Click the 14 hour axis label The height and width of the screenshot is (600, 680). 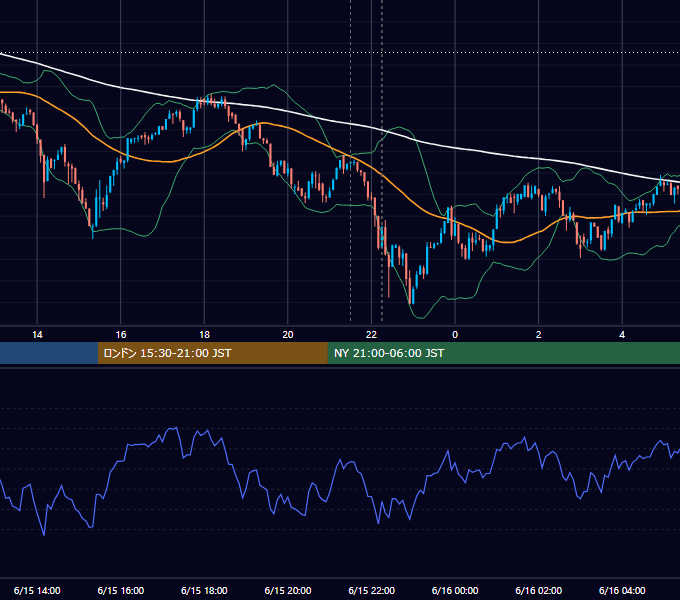[37, 335]
